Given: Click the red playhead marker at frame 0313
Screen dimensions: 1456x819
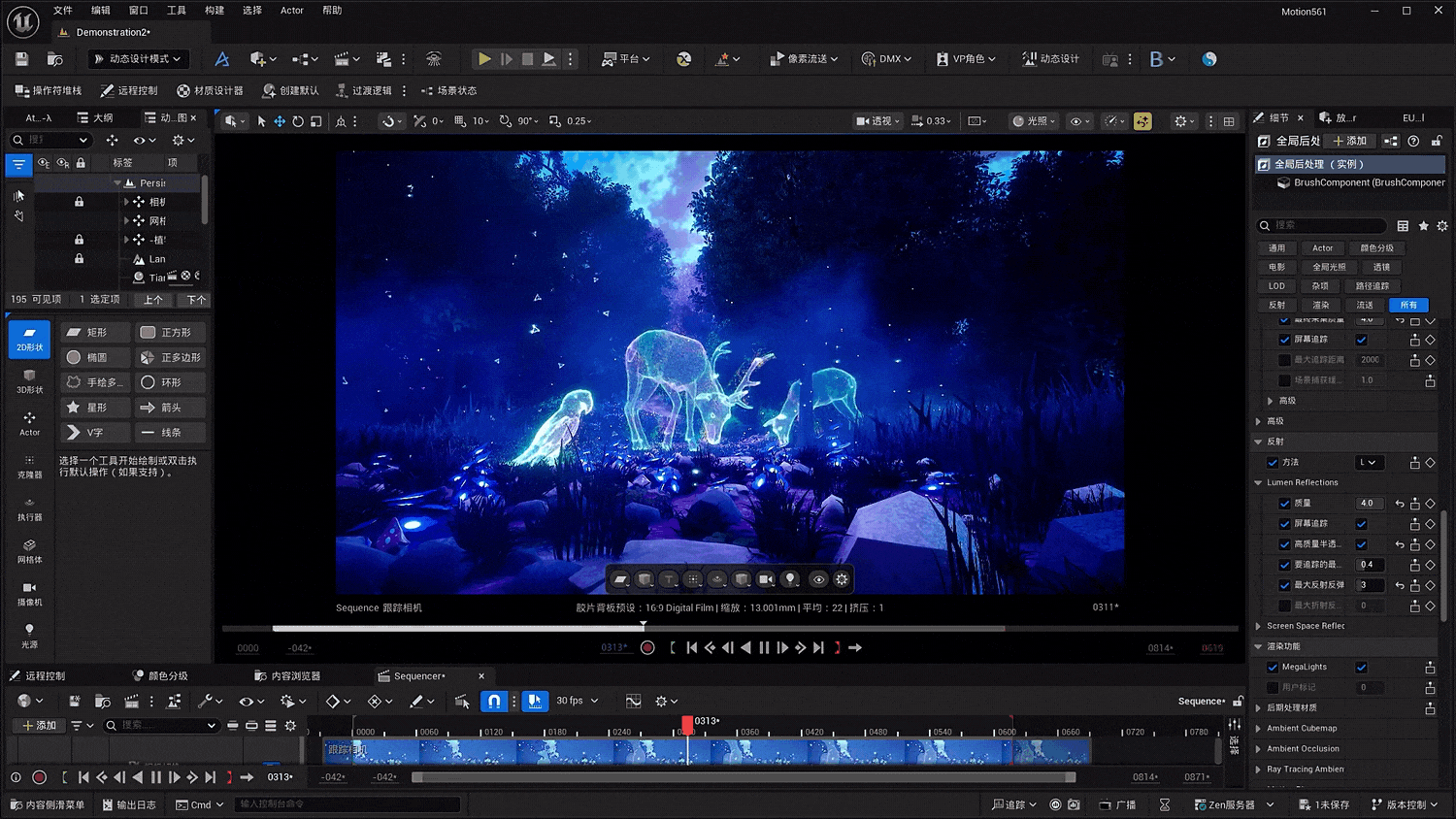Looking at the screenshot, I should (x=687, y=724).
